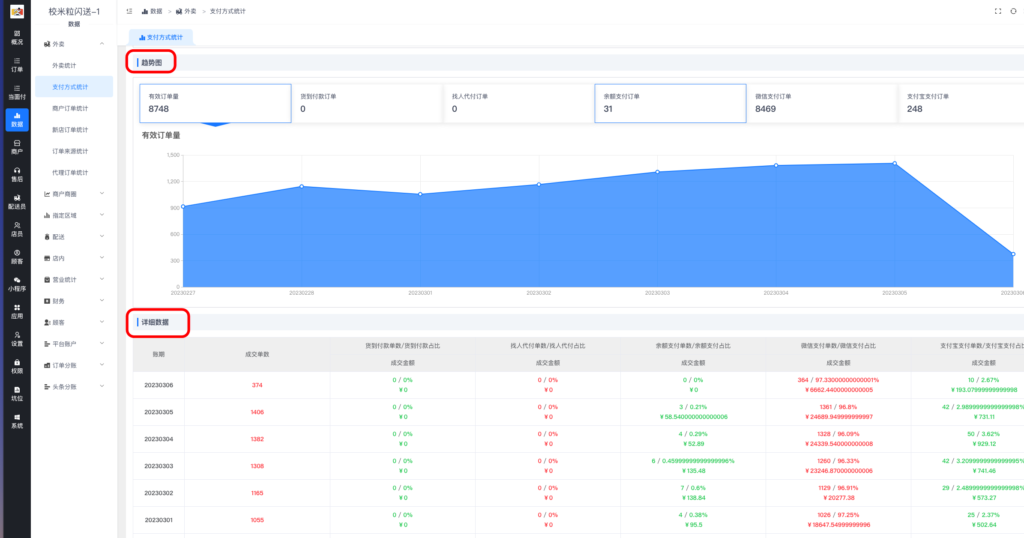Click the 20230305 data point on chart

click(894, 163)
